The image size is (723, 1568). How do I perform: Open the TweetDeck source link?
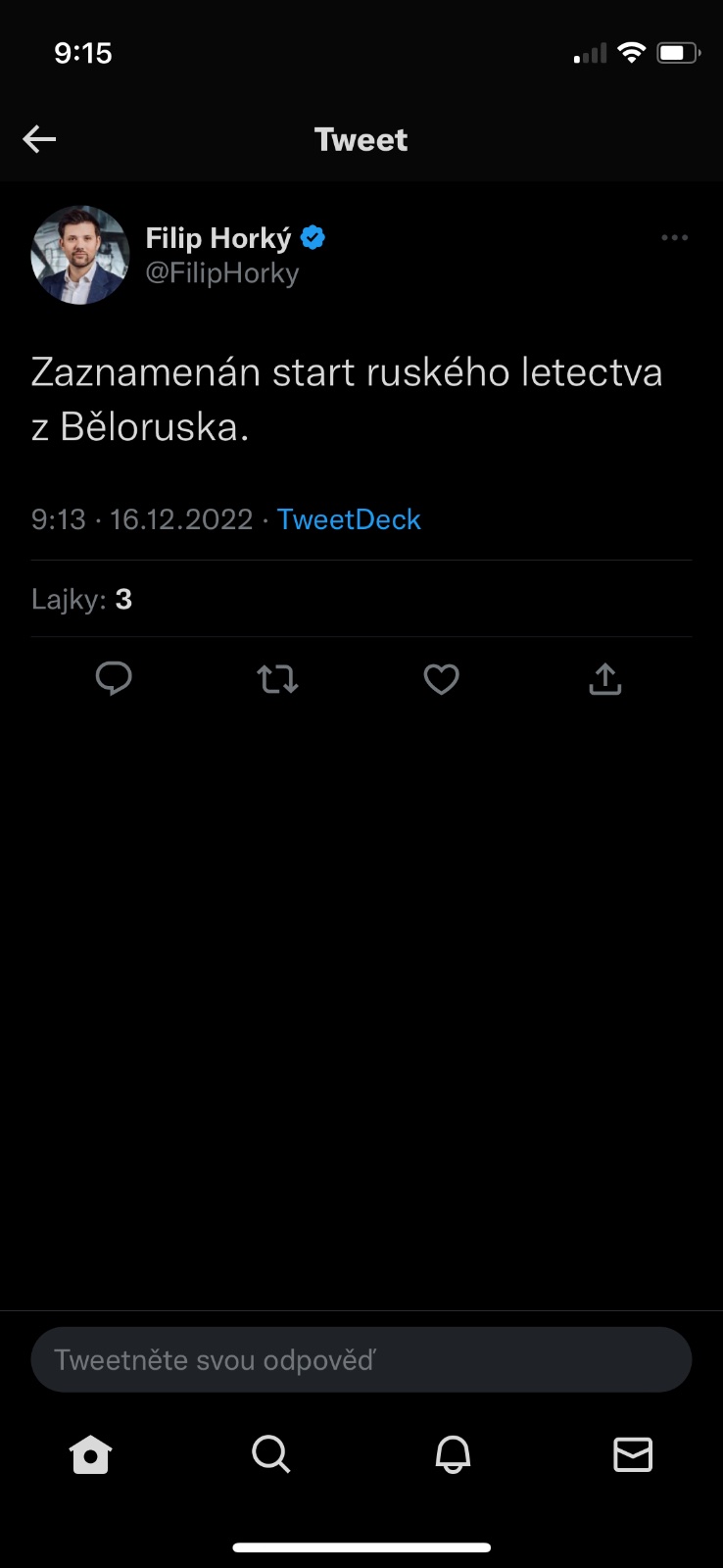349,519
